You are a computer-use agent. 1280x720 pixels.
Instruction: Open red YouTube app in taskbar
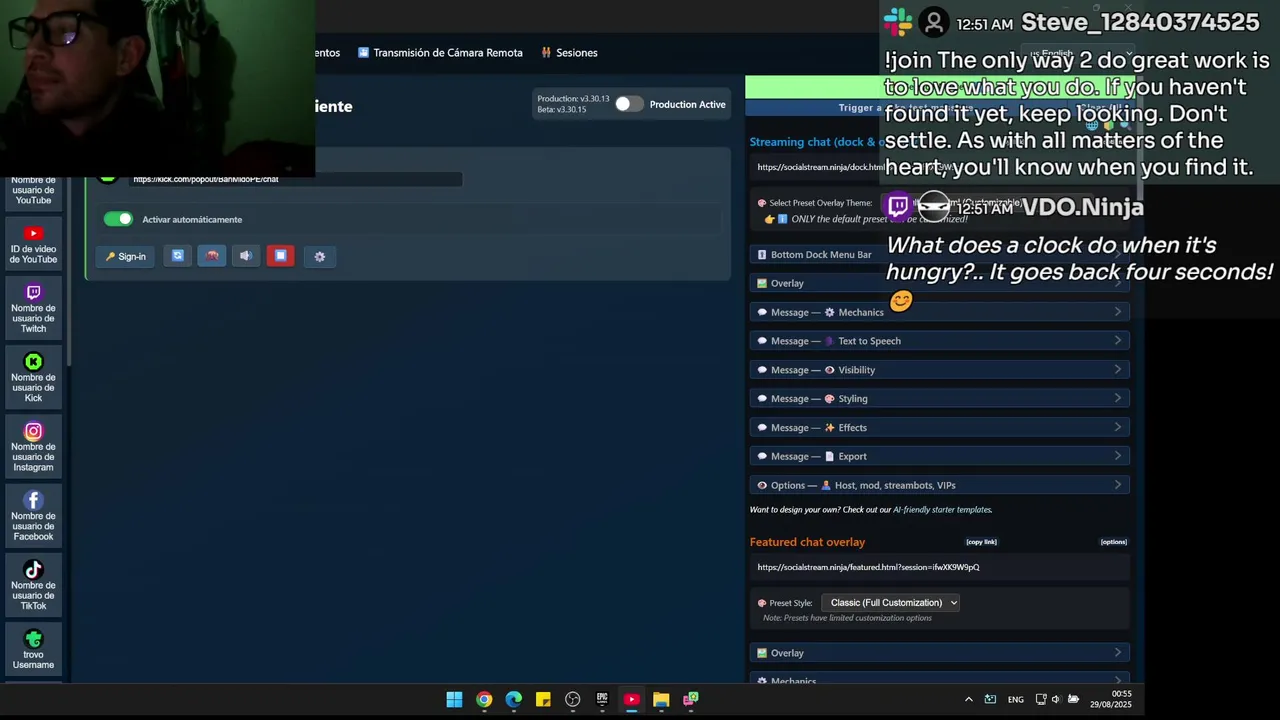point(631,699)
